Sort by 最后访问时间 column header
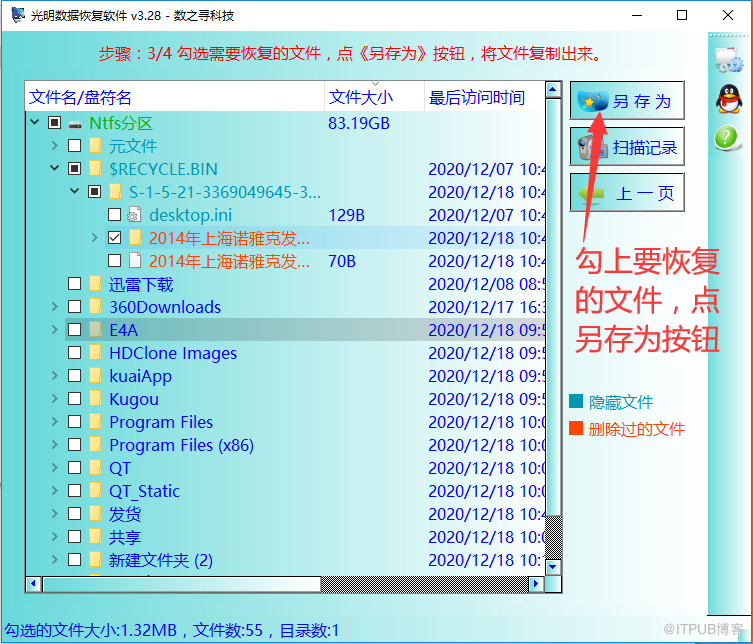The width and height of the screenshot is (753, 644). coord(485,97)
